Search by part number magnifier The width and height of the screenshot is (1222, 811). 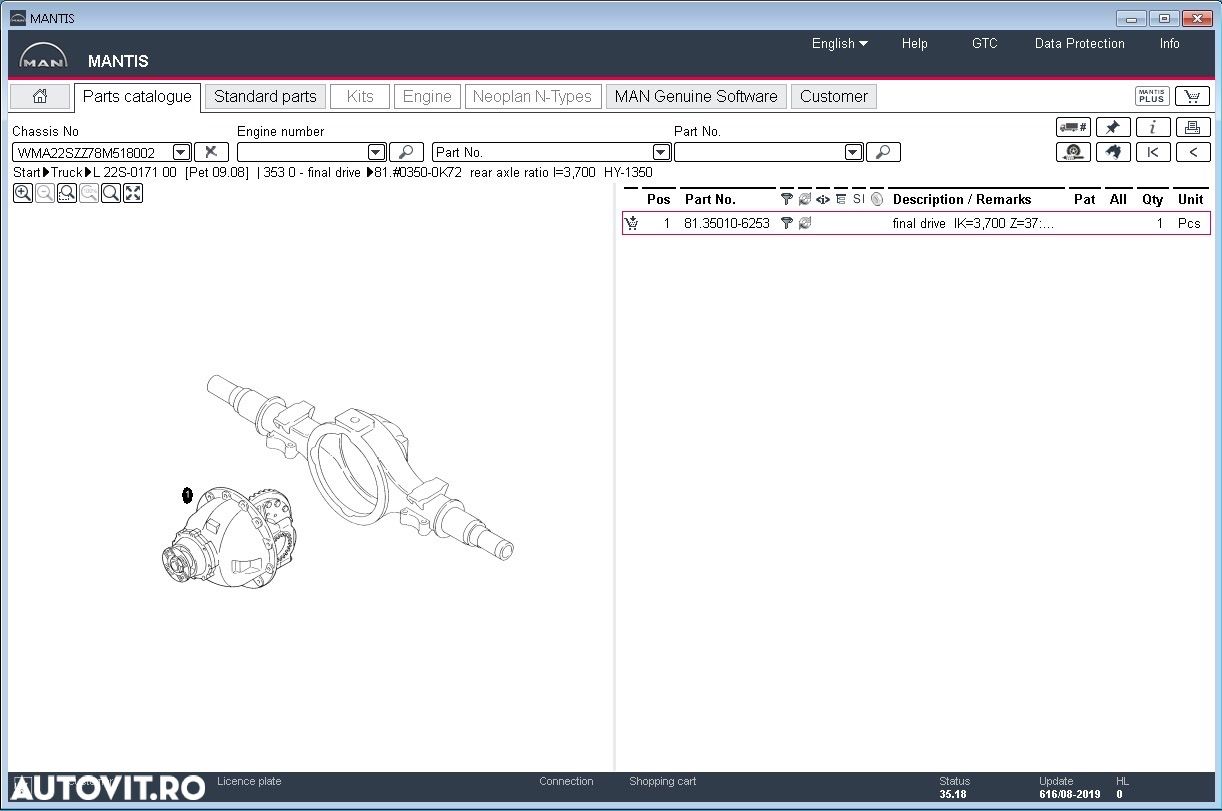[x=883, y=152]
